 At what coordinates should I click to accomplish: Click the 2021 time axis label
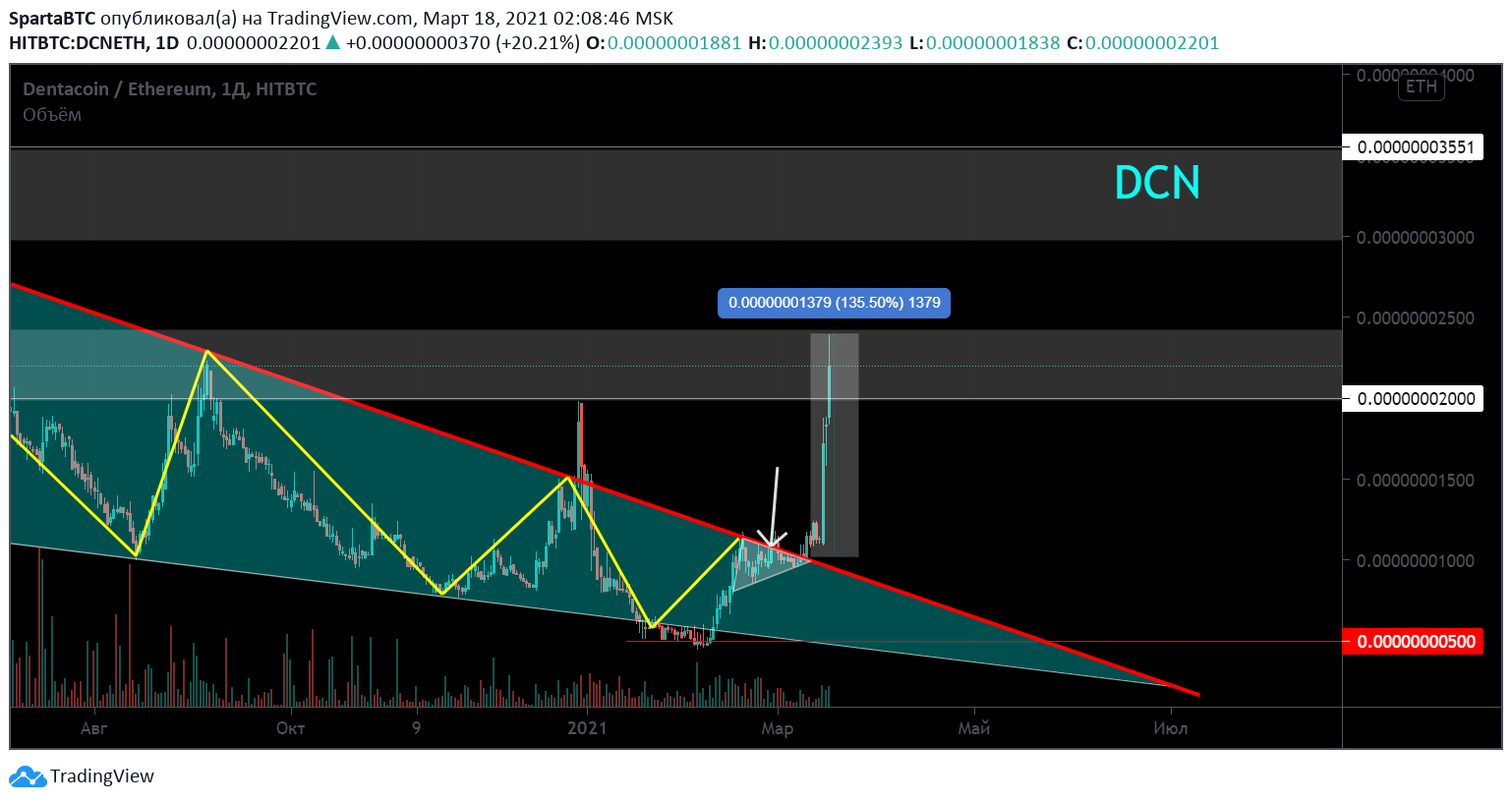point(587,728)
